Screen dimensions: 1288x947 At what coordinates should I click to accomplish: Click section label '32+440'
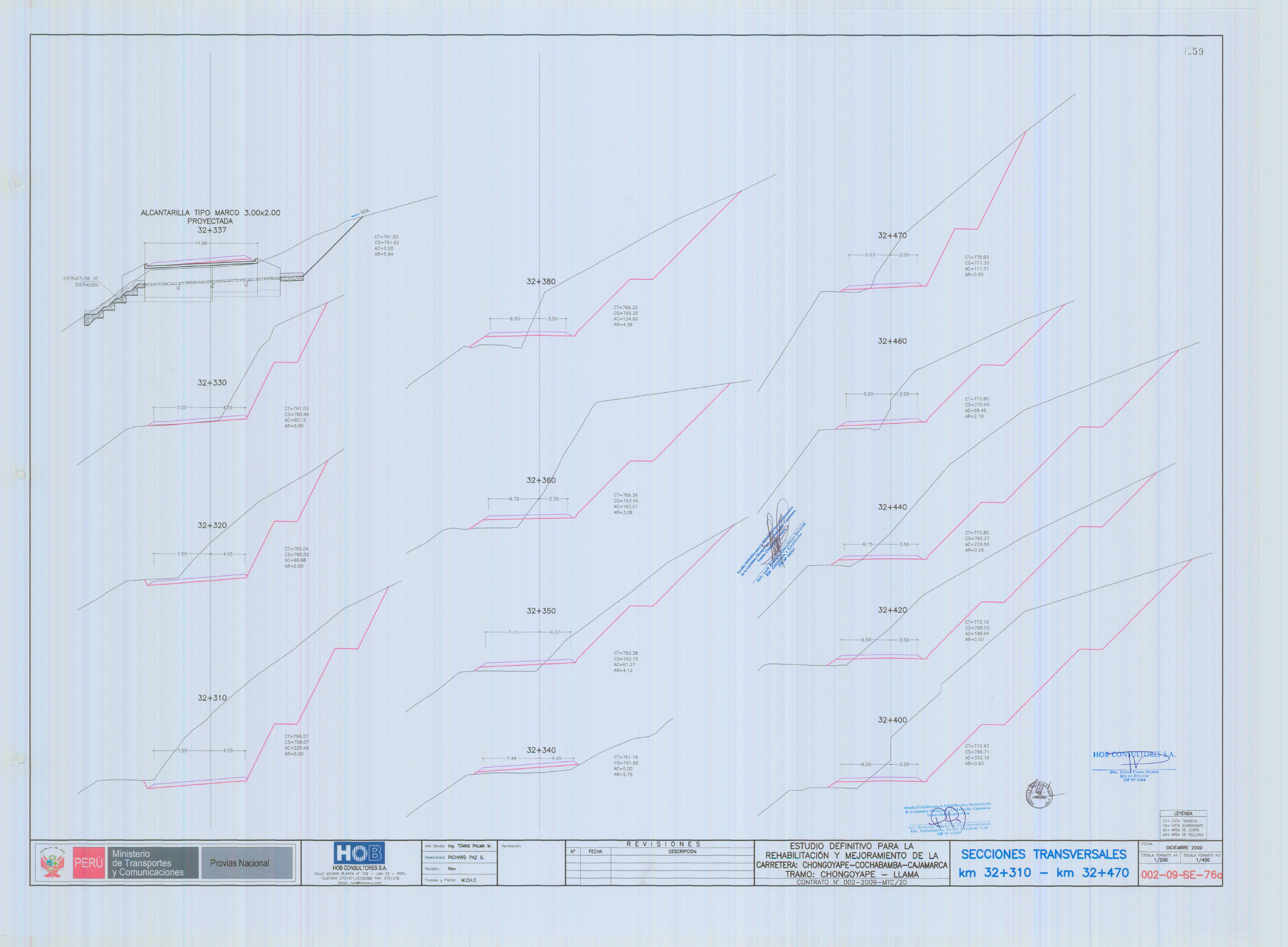point(892,507)
